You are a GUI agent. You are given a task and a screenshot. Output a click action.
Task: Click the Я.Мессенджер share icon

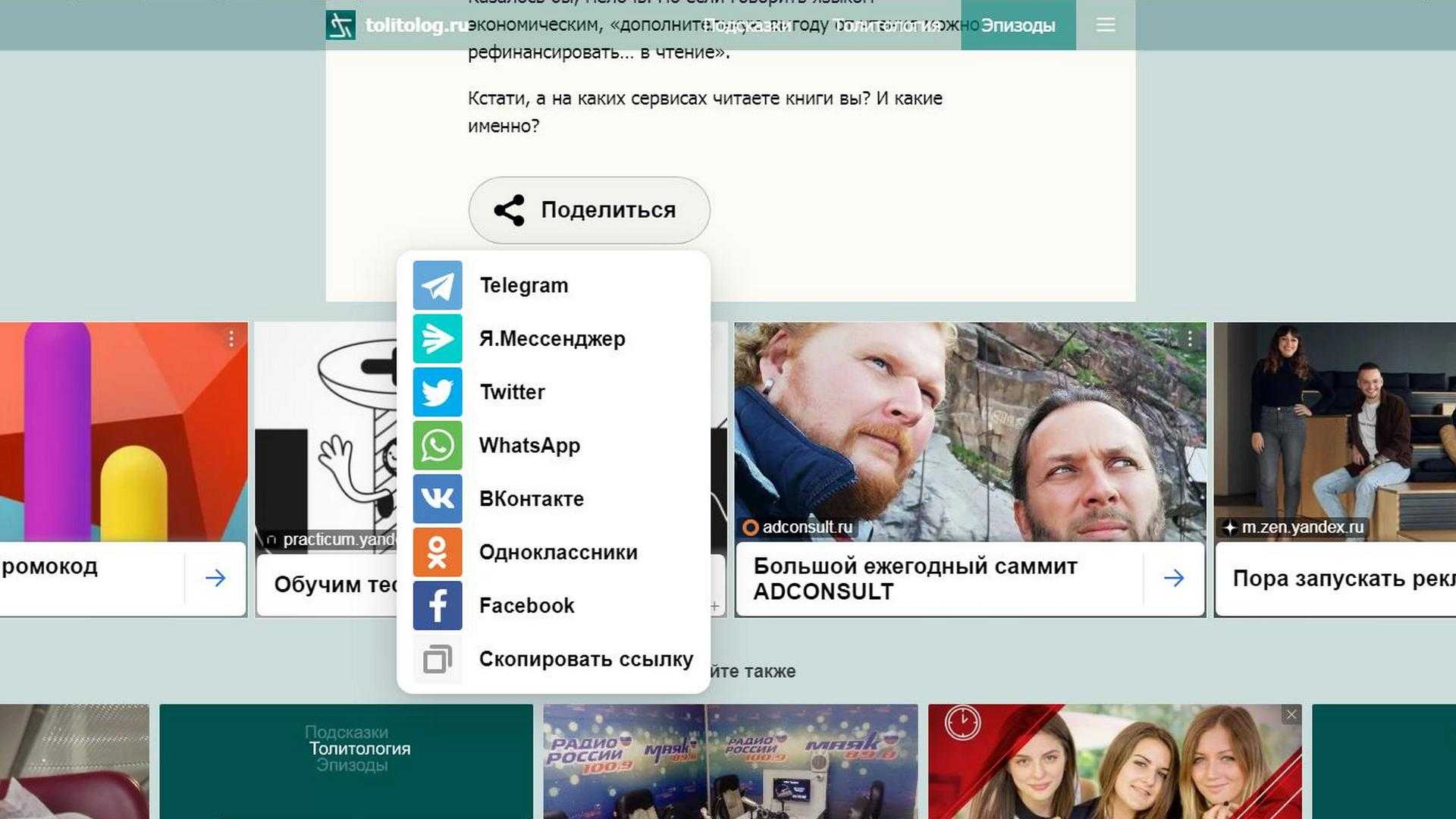click(437, 338)
